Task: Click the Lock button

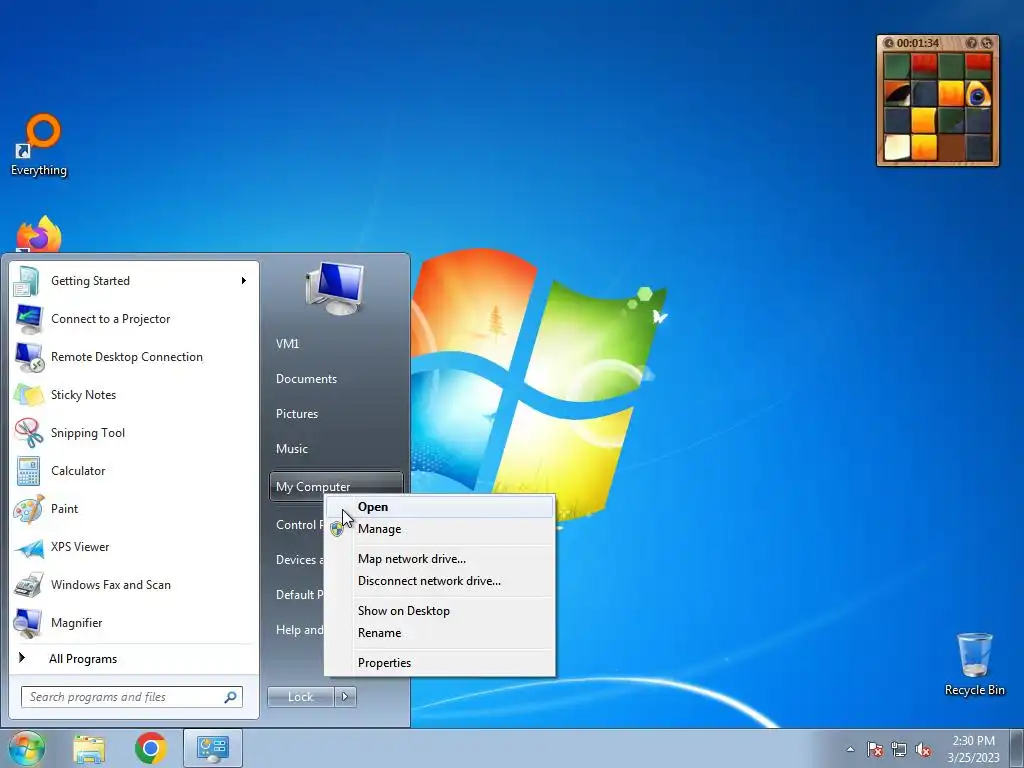Action: [300, 697]
